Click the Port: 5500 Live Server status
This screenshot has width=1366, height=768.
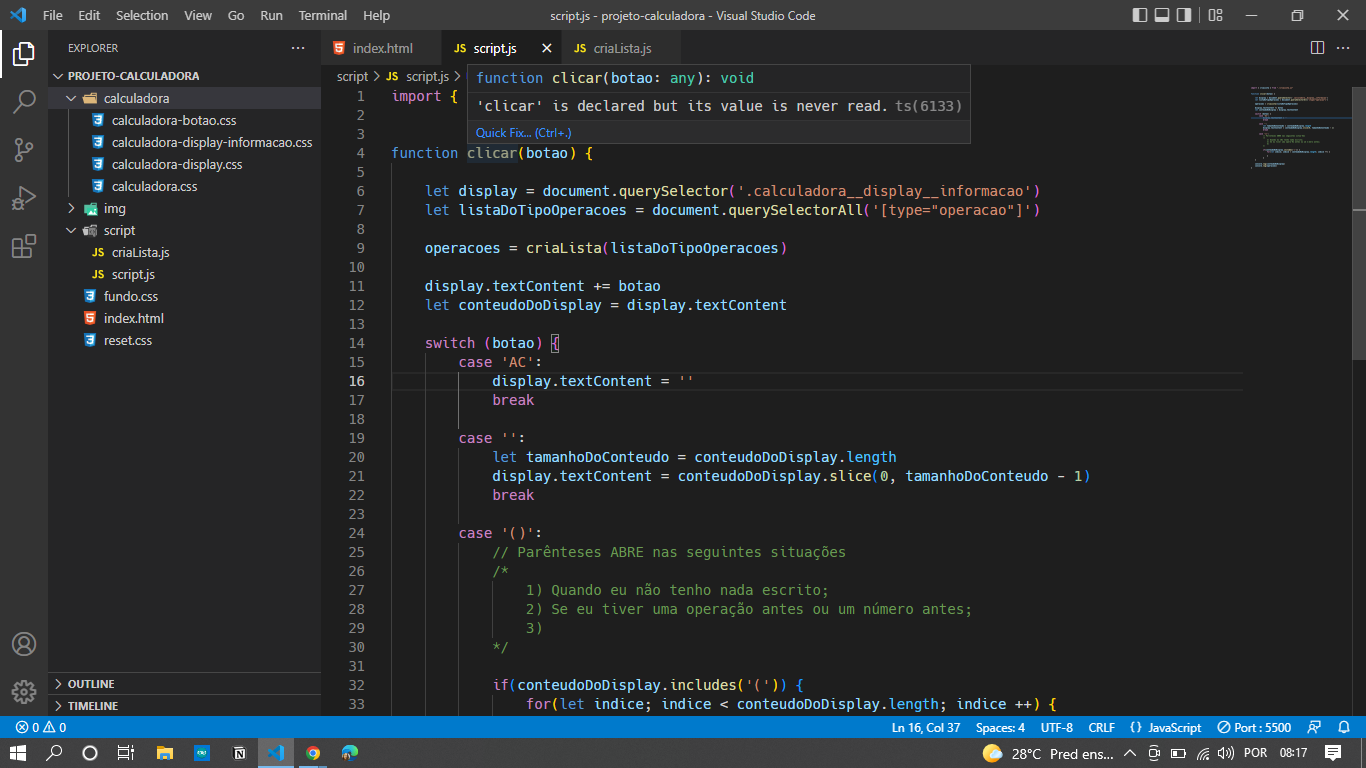coord(1254,727)
